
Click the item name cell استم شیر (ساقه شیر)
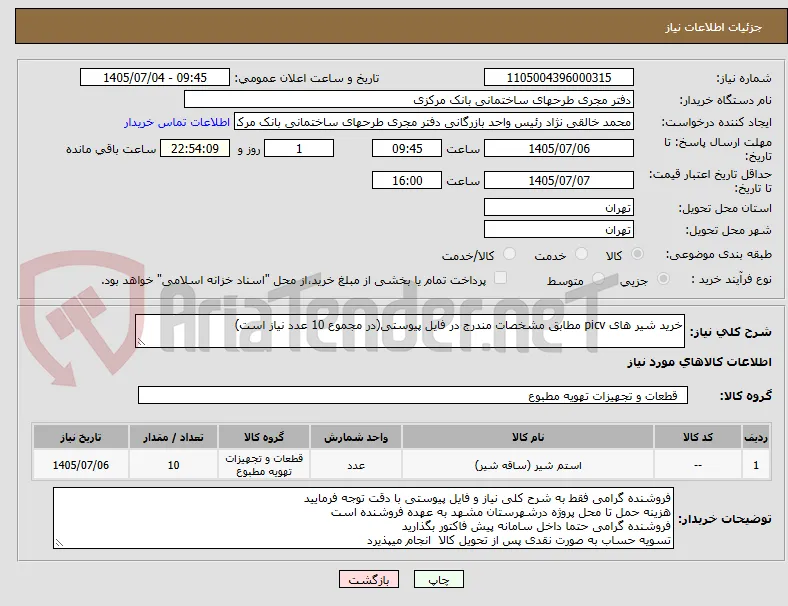pos(528,465)
